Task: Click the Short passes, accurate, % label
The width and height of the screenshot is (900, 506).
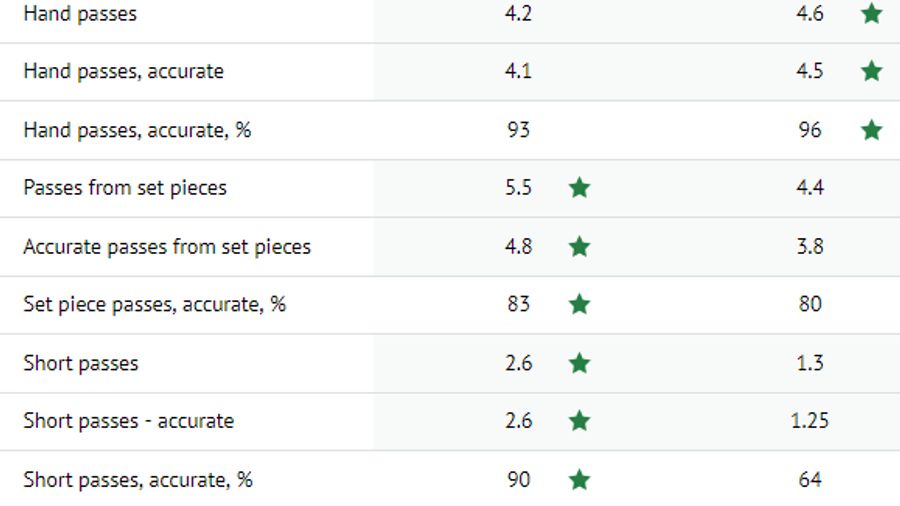Action: [x=138, y=480]
